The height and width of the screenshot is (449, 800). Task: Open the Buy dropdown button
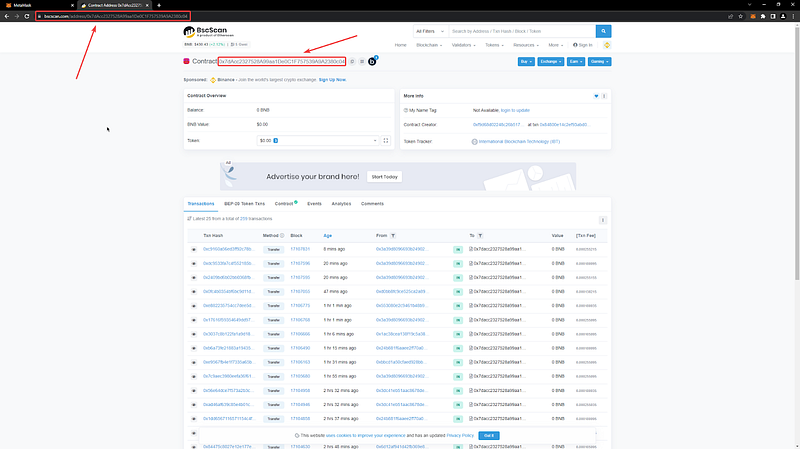[526, 61]
